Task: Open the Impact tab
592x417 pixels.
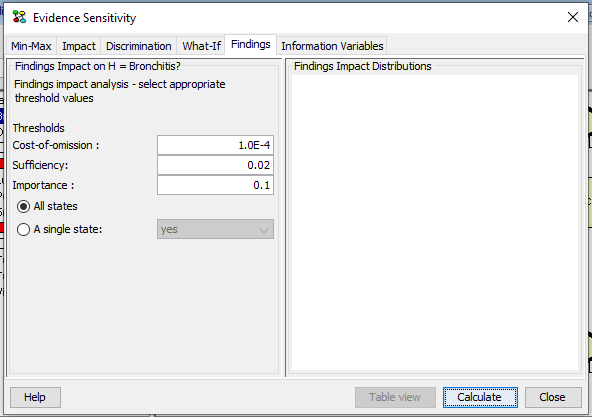Action: (x=79, y=46)
